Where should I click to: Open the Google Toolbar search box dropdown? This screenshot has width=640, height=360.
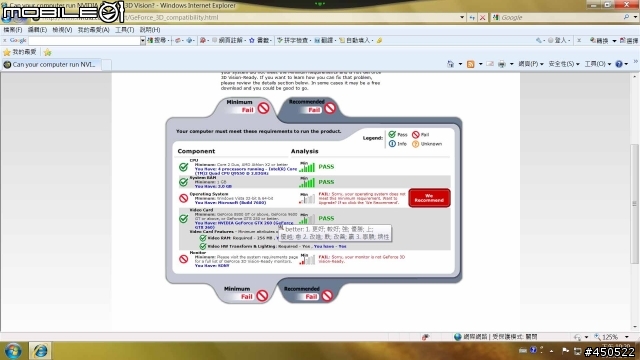(x=142, y=40)
